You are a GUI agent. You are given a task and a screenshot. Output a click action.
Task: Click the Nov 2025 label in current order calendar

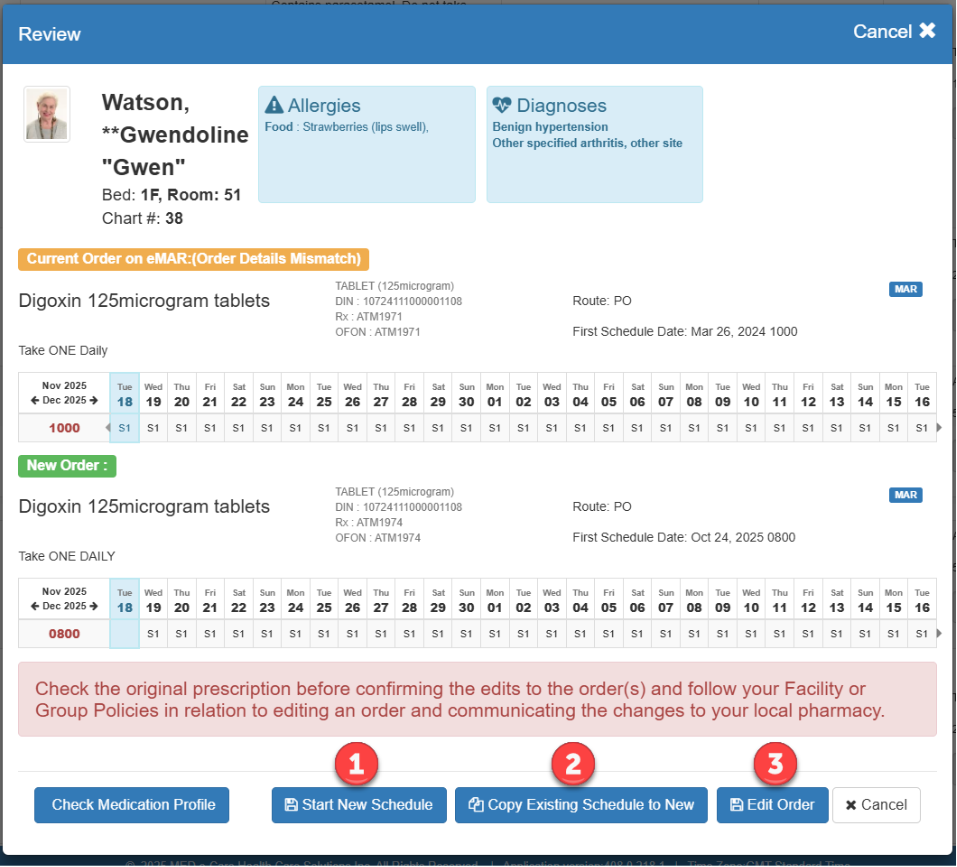pyautogui.click(x=64, y=386)
